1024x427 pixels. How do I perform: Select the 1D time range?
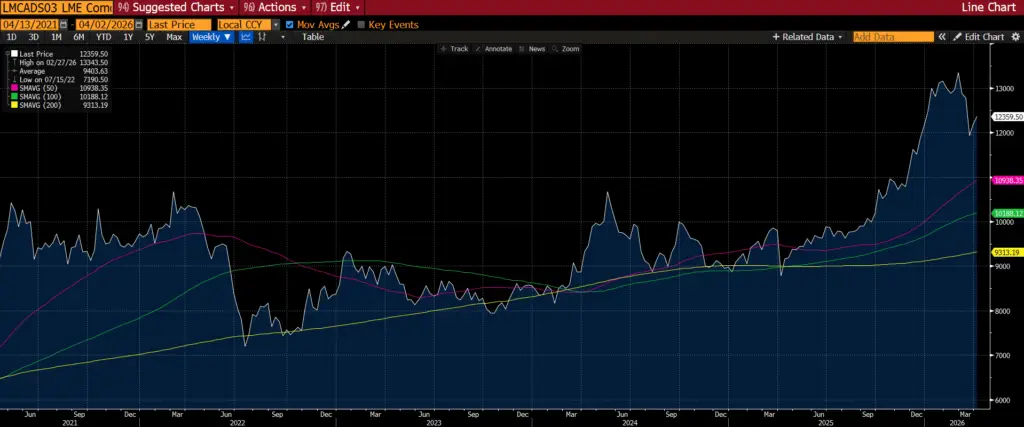pyautogui.click(x=12, y=37)
